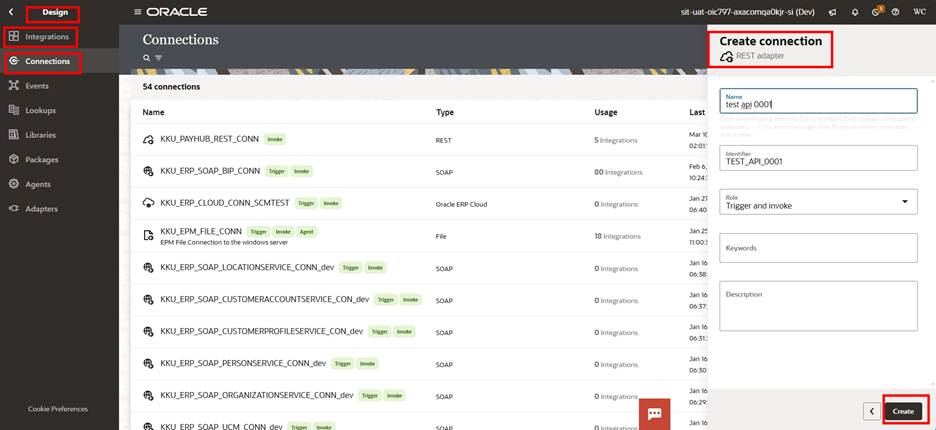The width and height of the screenshot is (936, 430).
Task: Go to Agents in the sidebar
Action: [x=38, y=184]
